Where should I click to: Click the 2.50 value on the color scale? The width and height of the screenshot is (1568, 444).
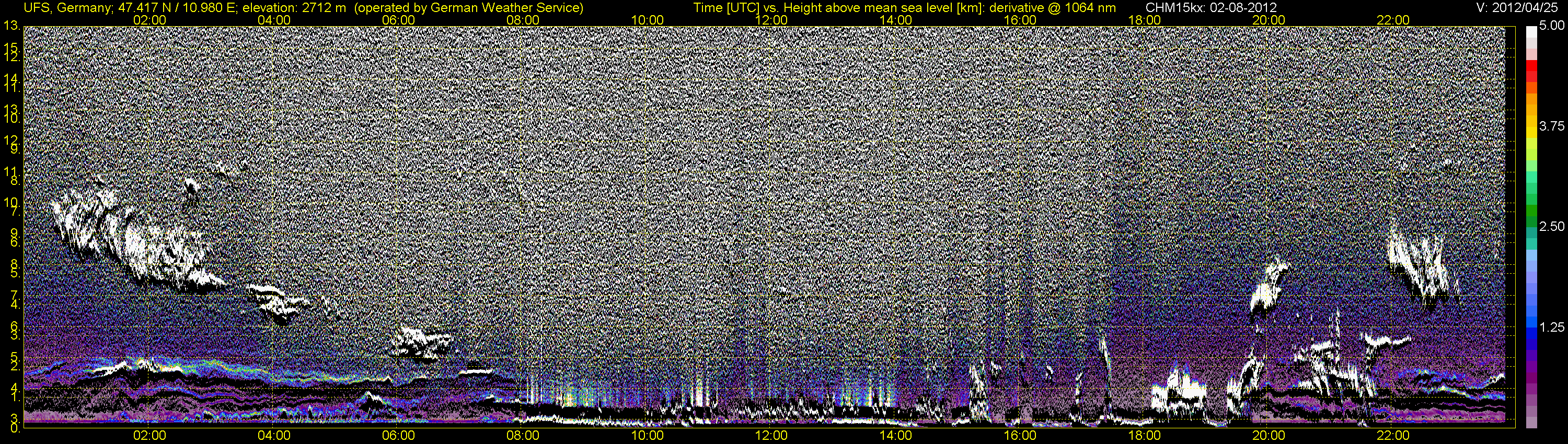1552,227
